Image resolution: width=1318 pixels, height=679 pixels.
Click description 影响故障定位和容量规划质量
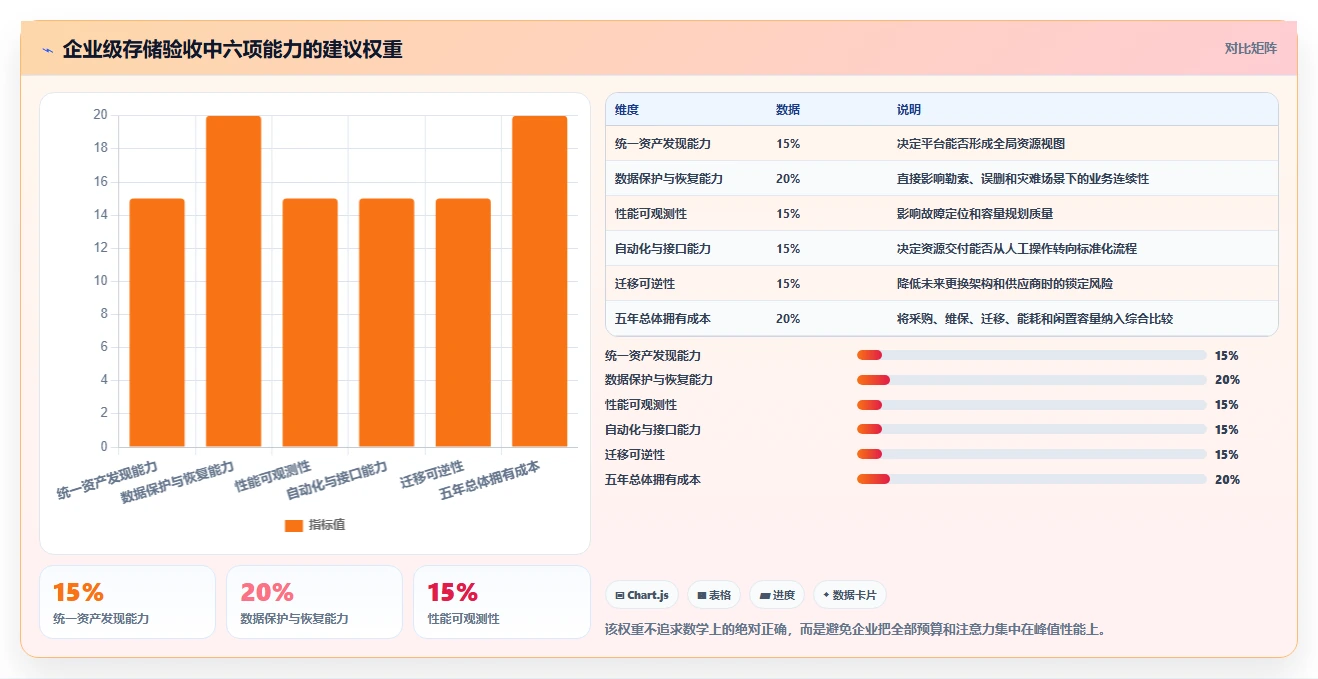coord(975,214)
